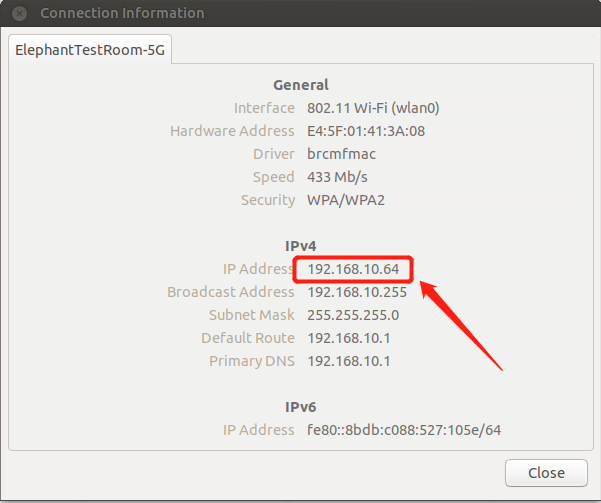Image resolution: width=601 pixels, height=503 pixels.
Task: Click the driver name brcmfmac
Action: click(x=342, y=154)
